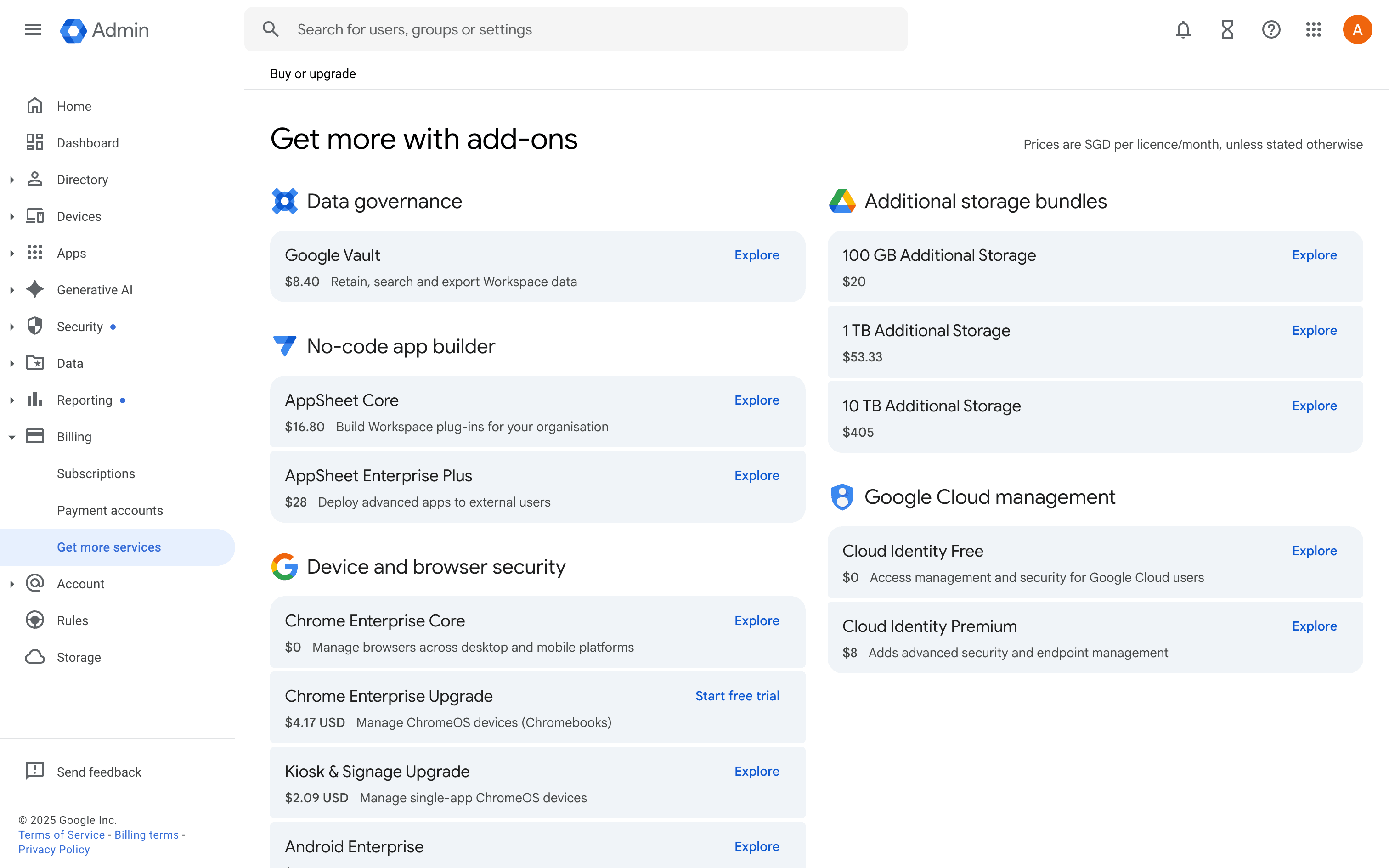The image size is (1389, 868).
Task: Open the Help question mark icon
Action: coord(1271,30)
